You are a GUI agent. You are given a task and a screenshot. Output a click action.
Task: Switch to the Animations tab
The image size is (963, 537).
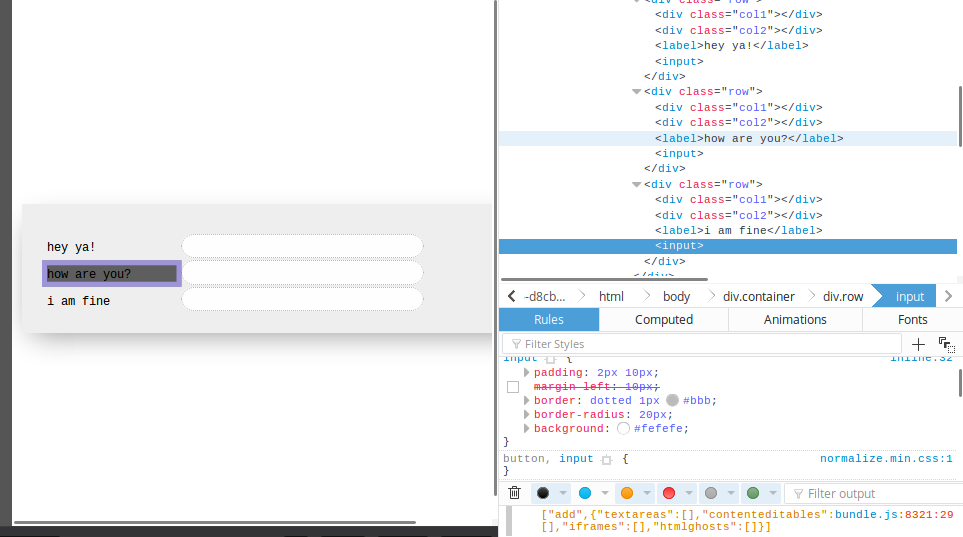795,319
